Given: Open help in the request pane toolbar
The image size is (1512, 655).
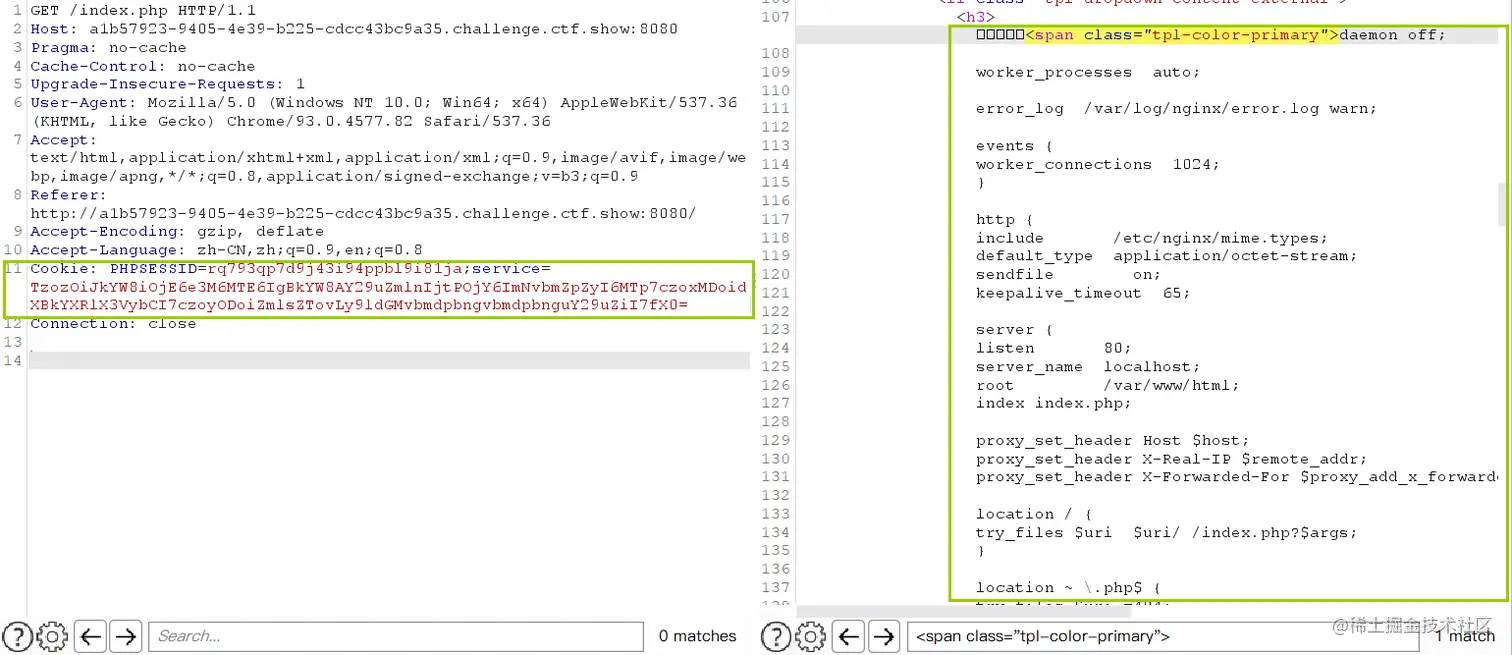Looking at the screenshot, I should (18, 636).
